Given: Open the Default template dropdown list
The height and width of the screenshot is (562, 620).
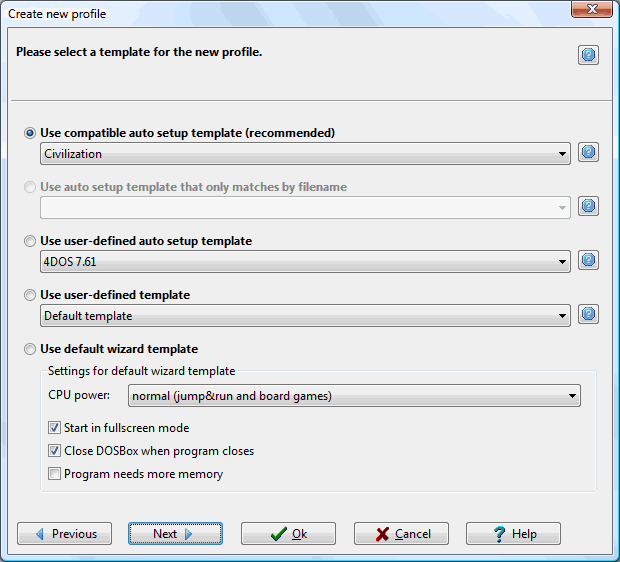Looking at the screenshot, I should pyautogui.click(x=305, y=316).
